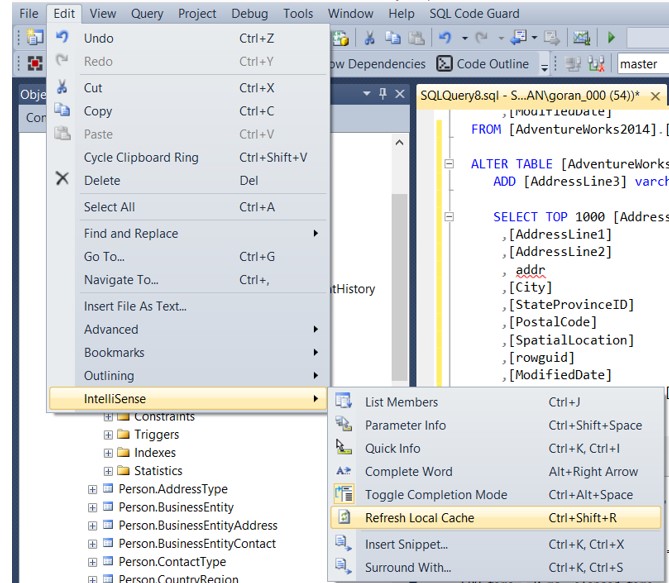Click the Cut scissors icon in the toolbar

[x=369, y=38]
